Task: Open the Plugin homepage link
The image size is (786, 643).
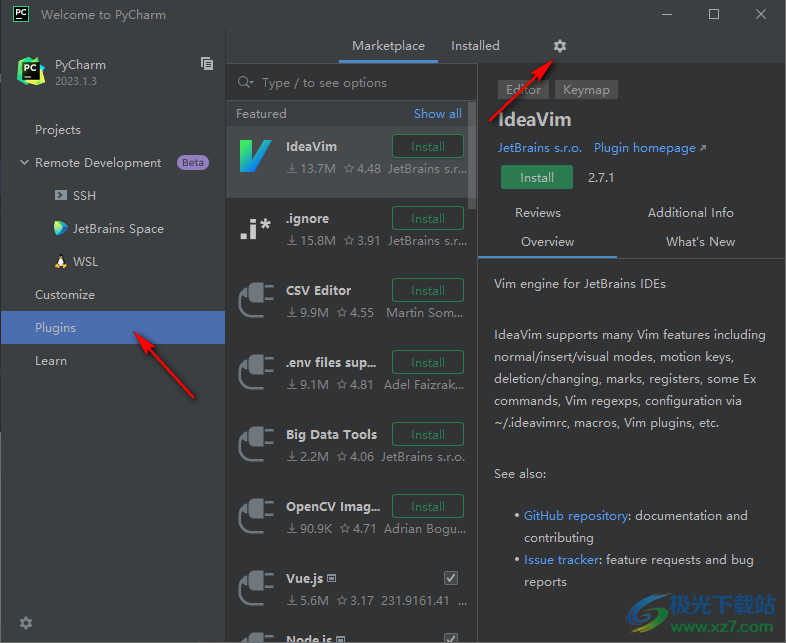Action: click(x=650, y=148)
